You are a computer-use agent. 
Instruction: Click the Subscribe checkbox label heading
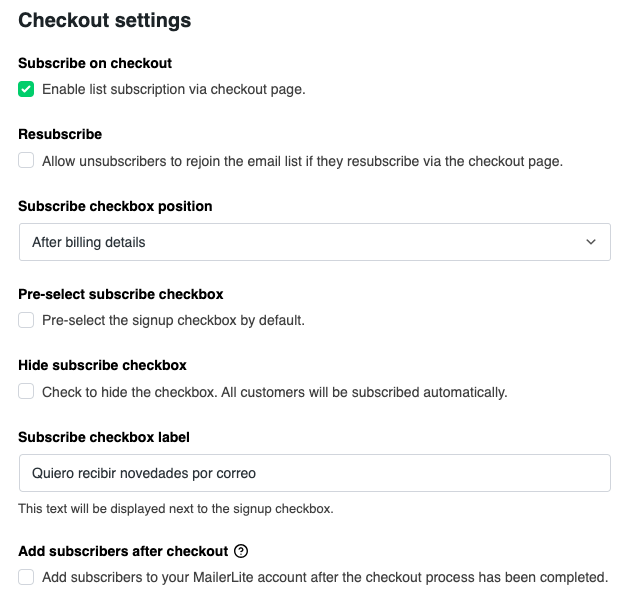[x=104, y=437]
